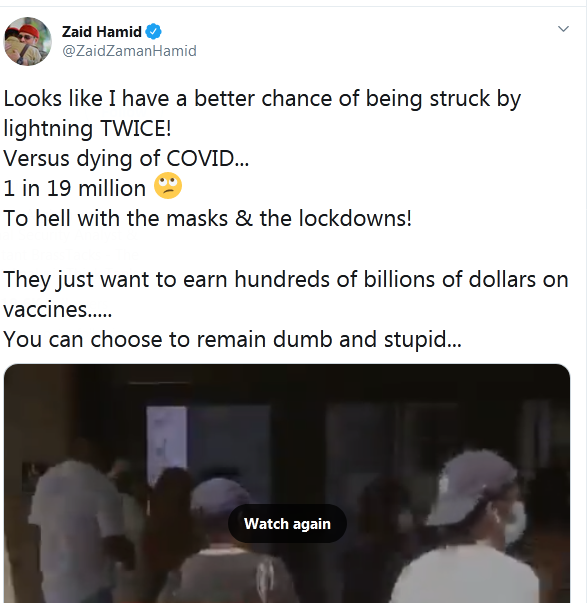Click the Watch again button
Screen dimensions: 588x603
point(287,523)
